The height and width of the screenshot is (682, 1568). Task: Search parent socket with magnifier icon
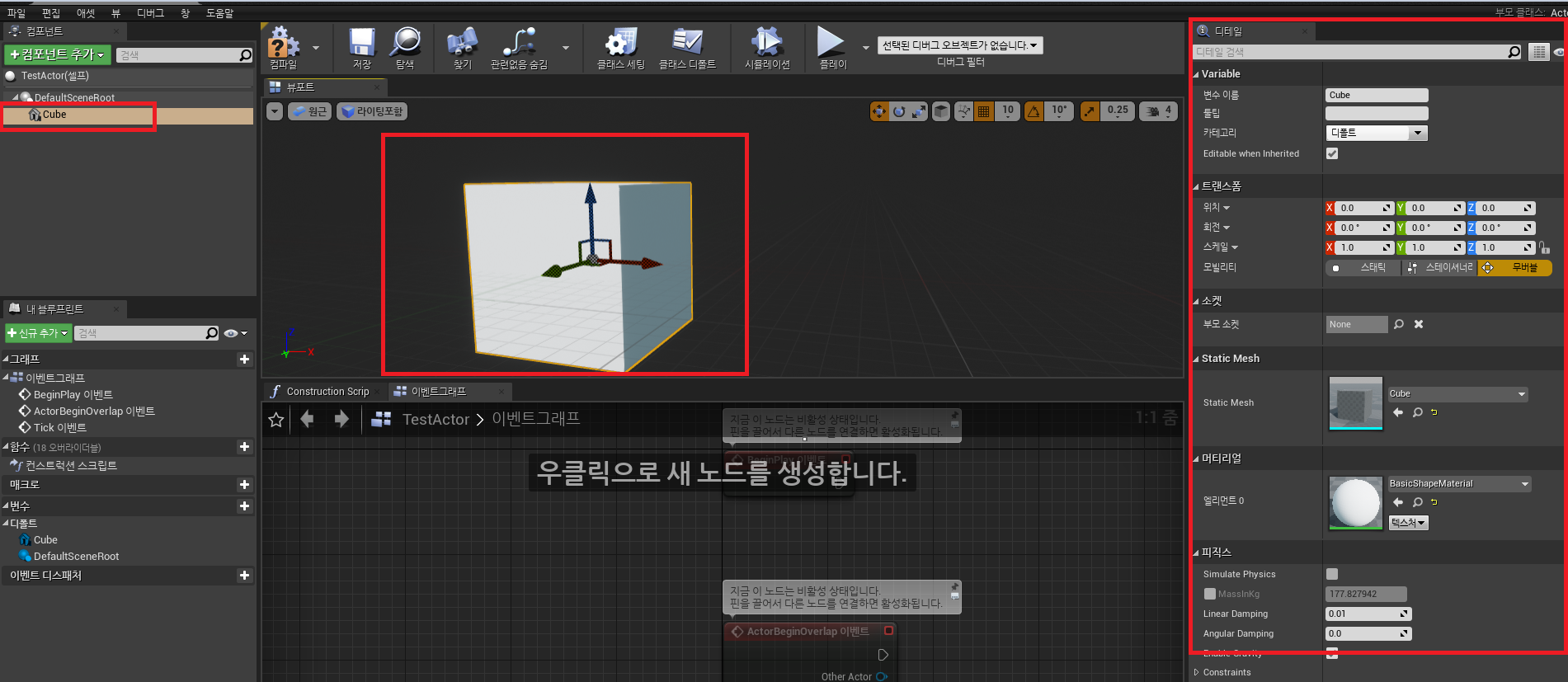[x=1399, y=324]
